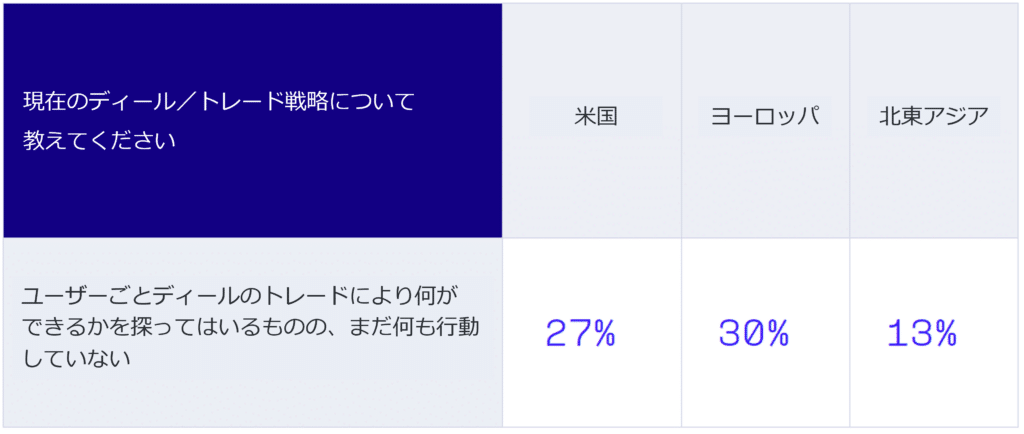Screen dimensions: 1024x434
Task: Click the していない text line
Action: [x=76, y=358]
